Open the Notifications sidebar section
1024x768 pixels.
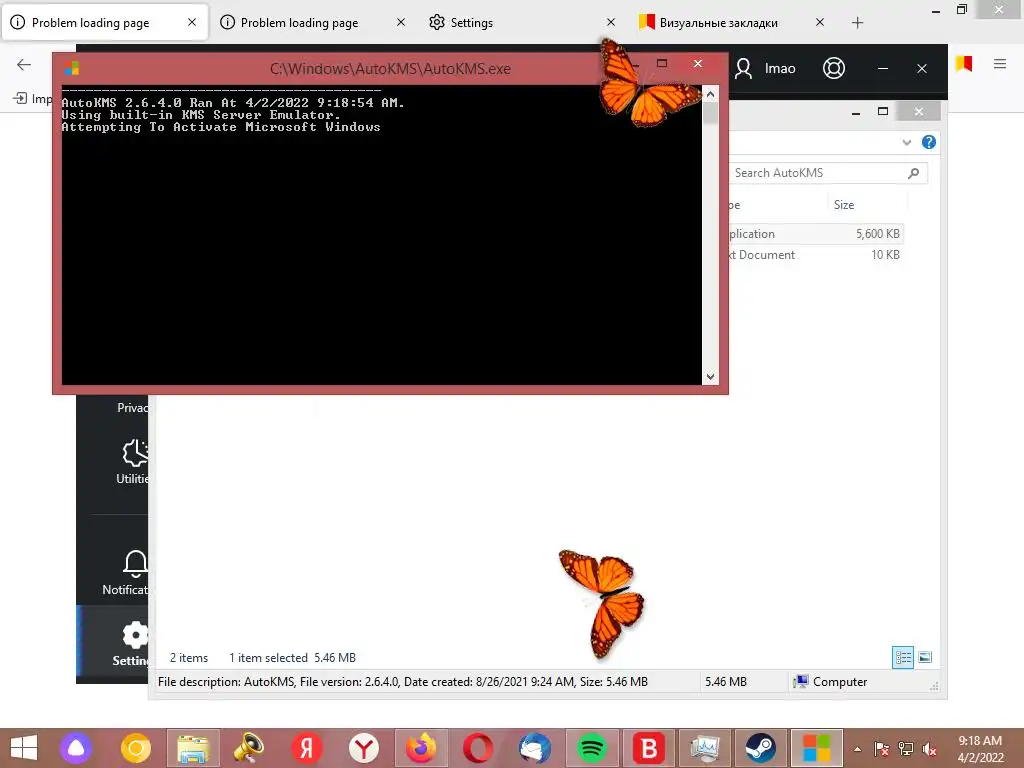pyautogui.click(x=127, y=573)
